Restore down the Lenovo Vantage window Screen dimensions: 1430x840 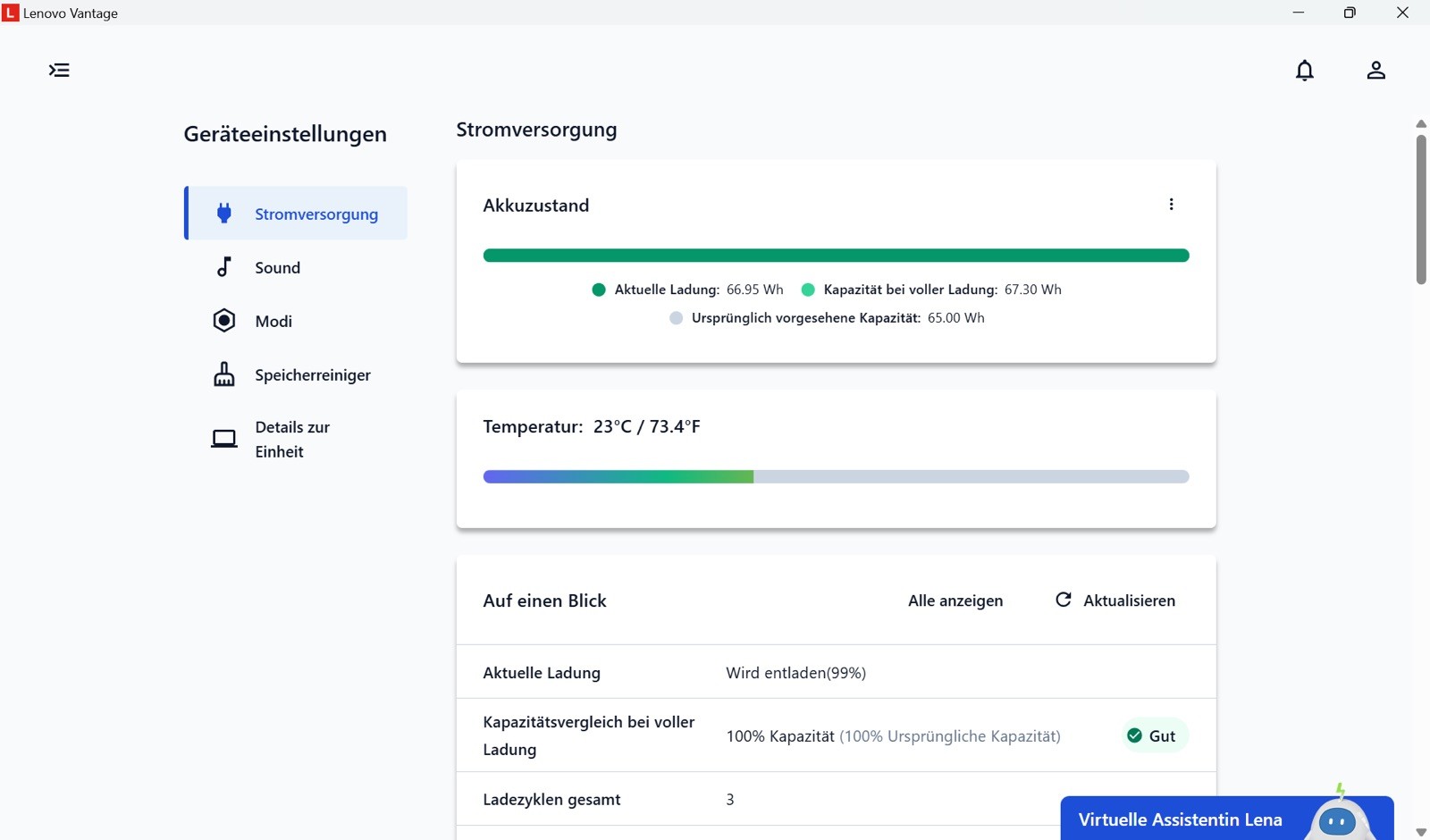point(1350,13)
